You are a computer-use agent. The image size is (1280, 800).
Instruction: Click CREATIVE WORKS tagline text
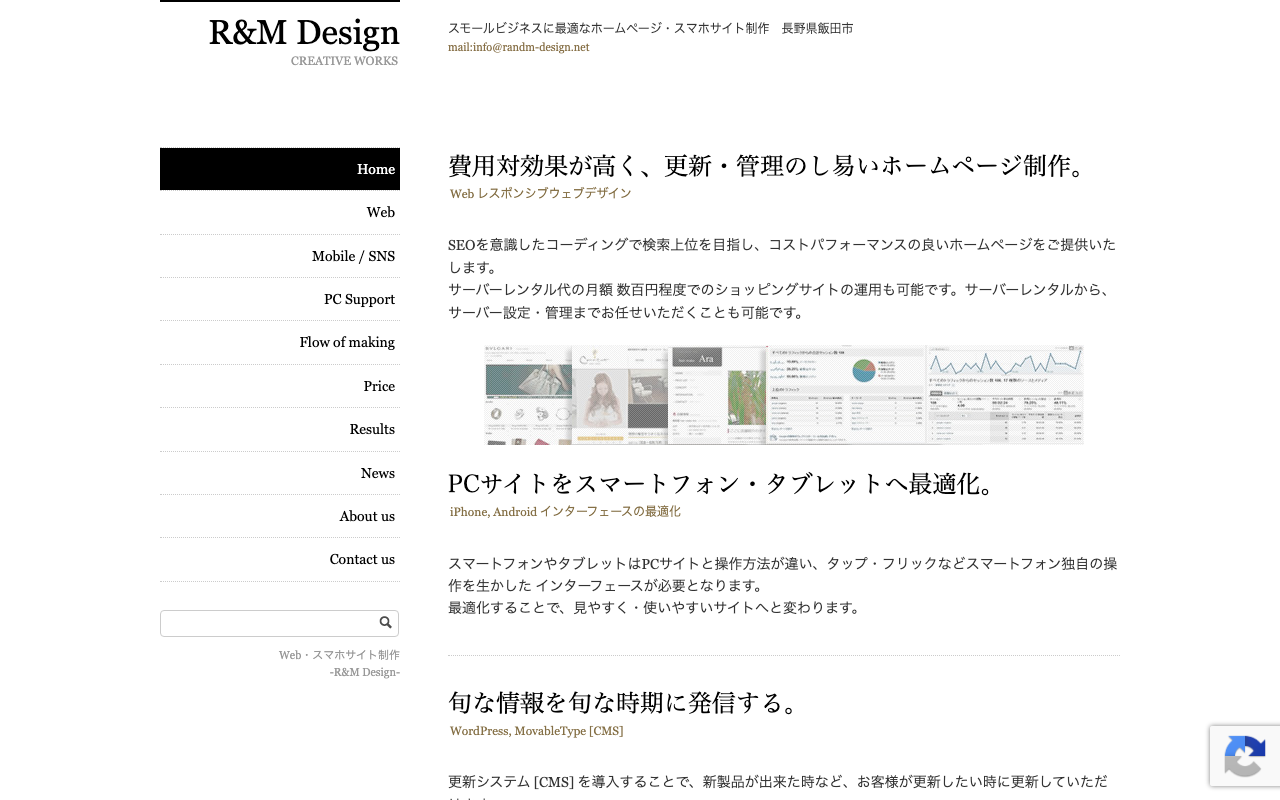[345, 61]
